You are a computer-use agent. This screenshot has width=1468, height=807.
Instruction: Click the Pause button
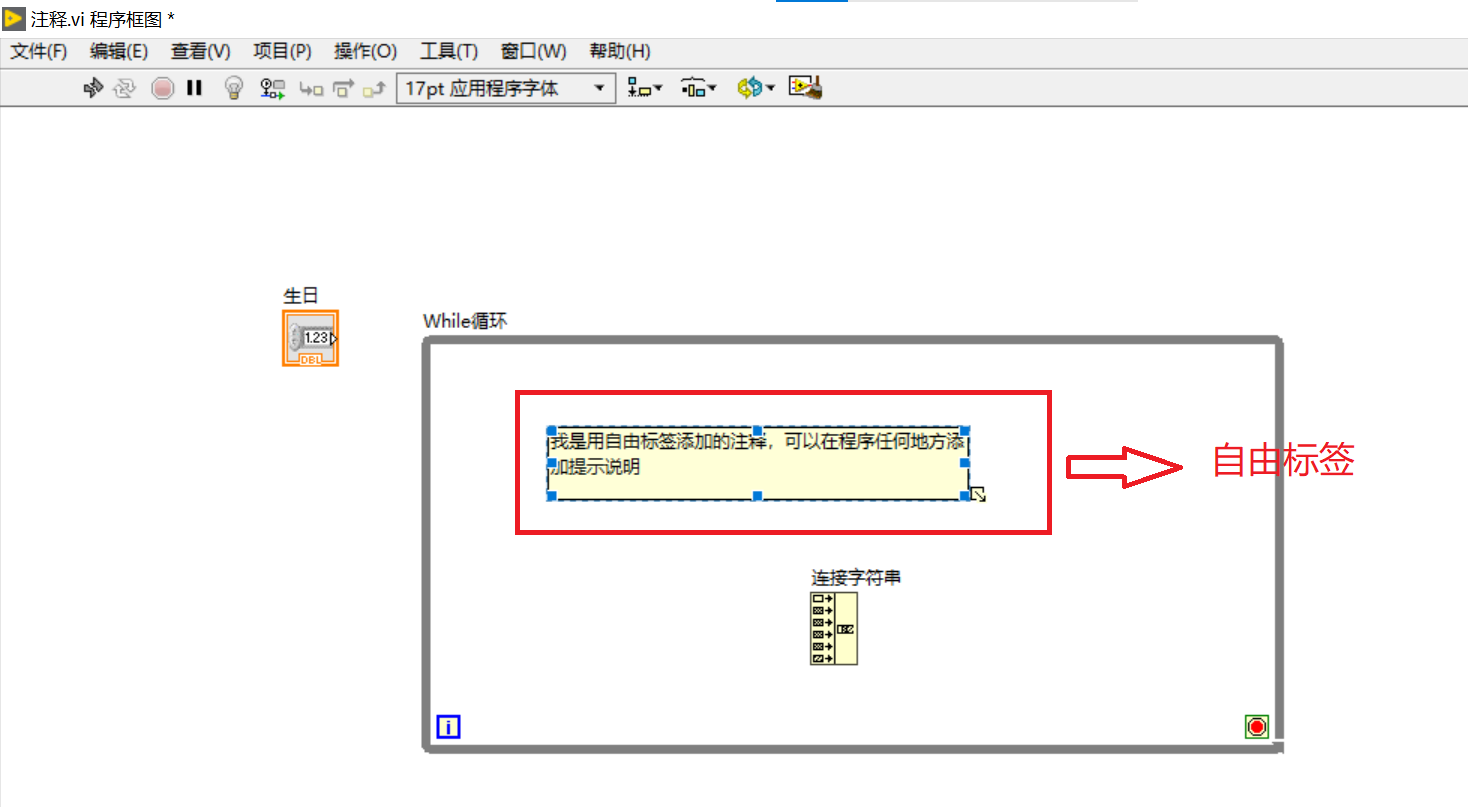pyautogui.click(x=195, y=88)
